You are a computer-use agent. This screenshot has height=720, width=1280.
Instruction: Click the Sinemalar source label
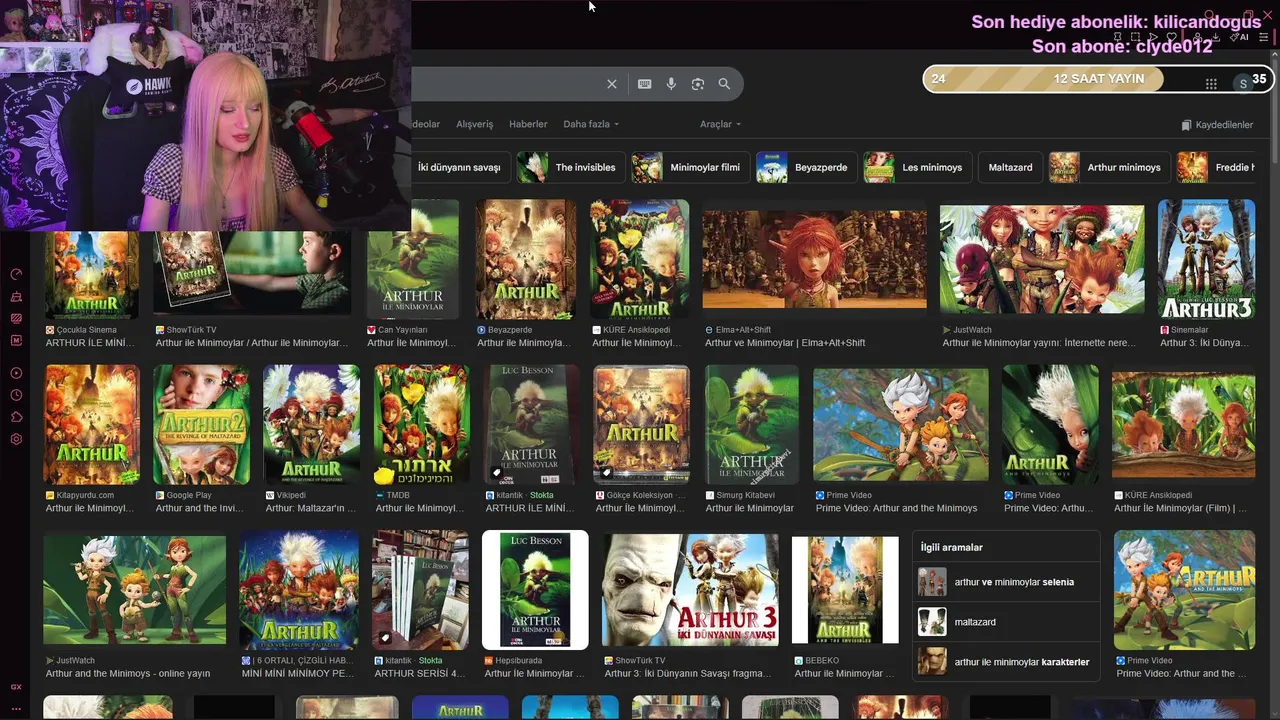point(1184,330)
